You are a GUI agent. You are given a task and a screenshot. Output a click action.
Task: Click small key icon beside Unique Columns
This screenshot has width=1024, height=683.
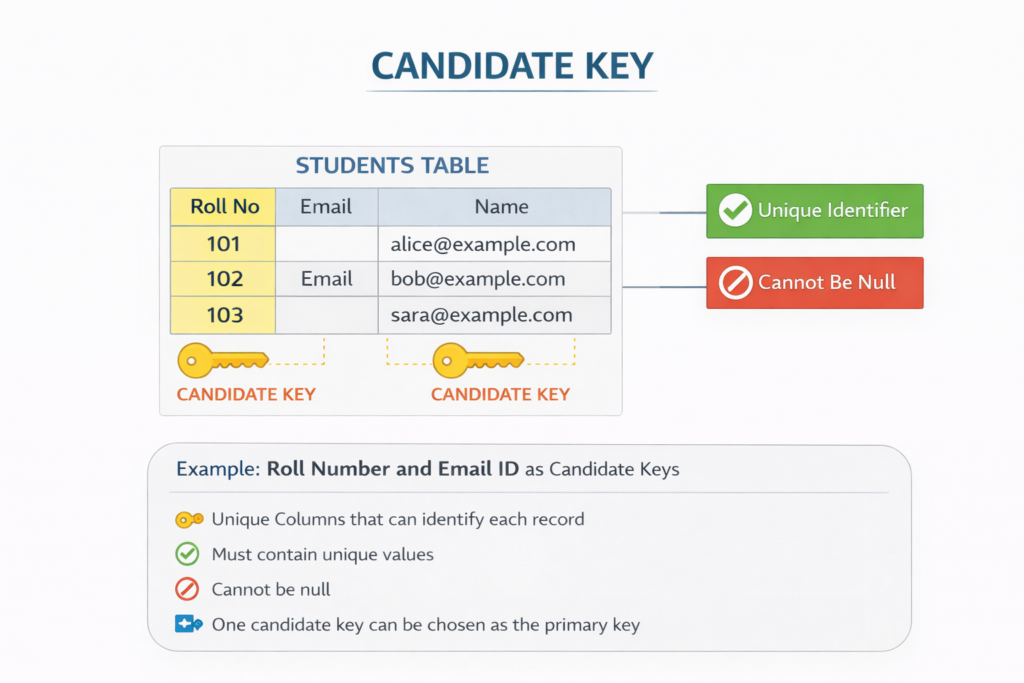point(189,520)
